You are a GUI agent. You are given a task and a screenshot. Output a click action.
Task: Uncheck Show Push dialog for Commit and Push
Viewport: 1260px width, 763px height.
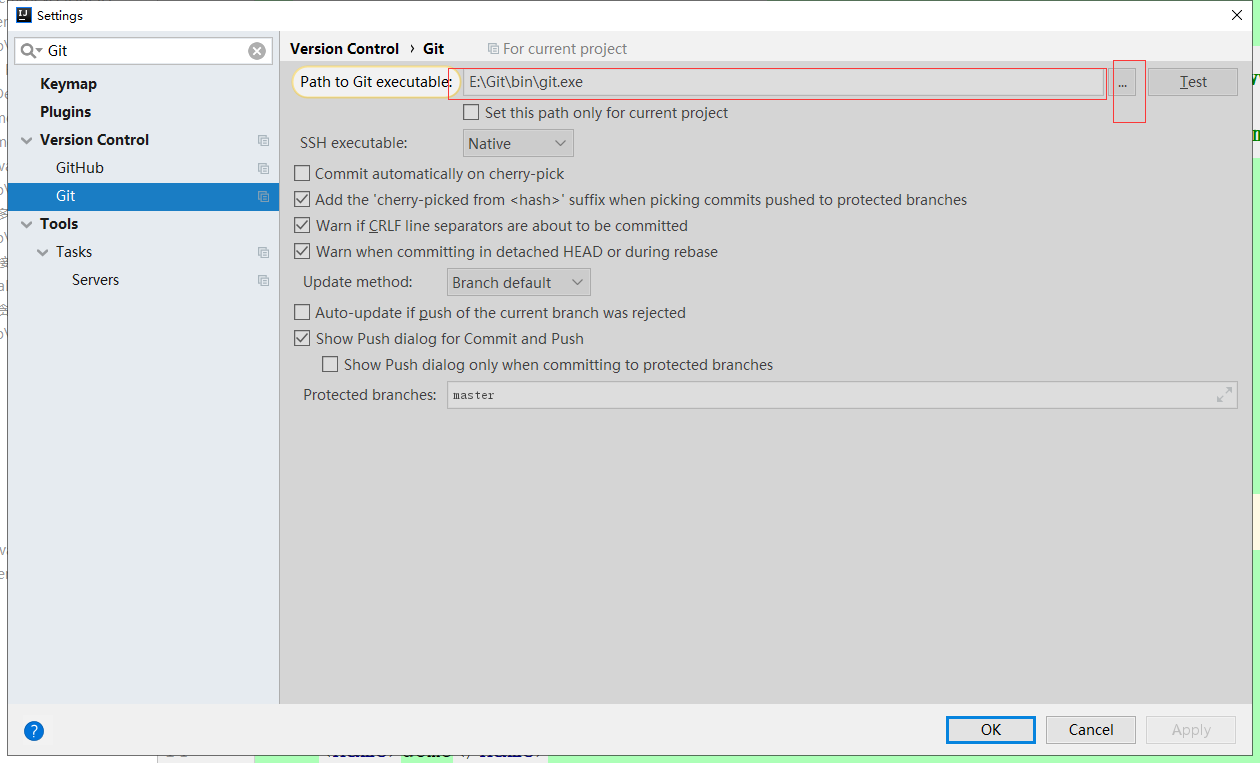click(301, 339)
